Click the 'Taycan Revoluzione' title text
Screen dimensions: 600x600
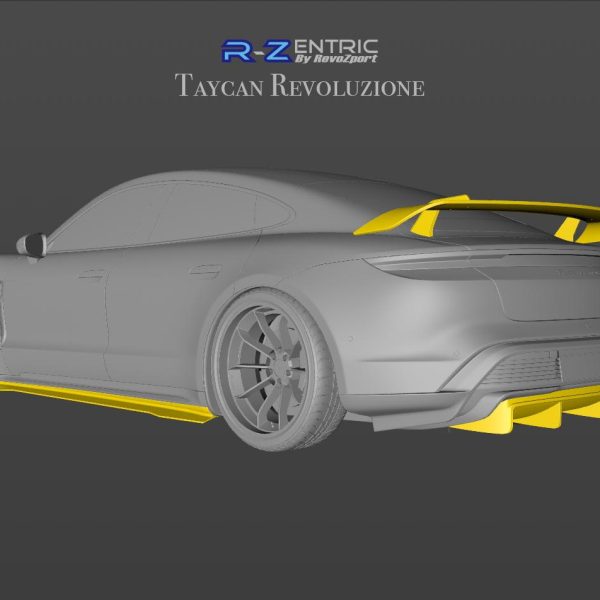point(300,85)
